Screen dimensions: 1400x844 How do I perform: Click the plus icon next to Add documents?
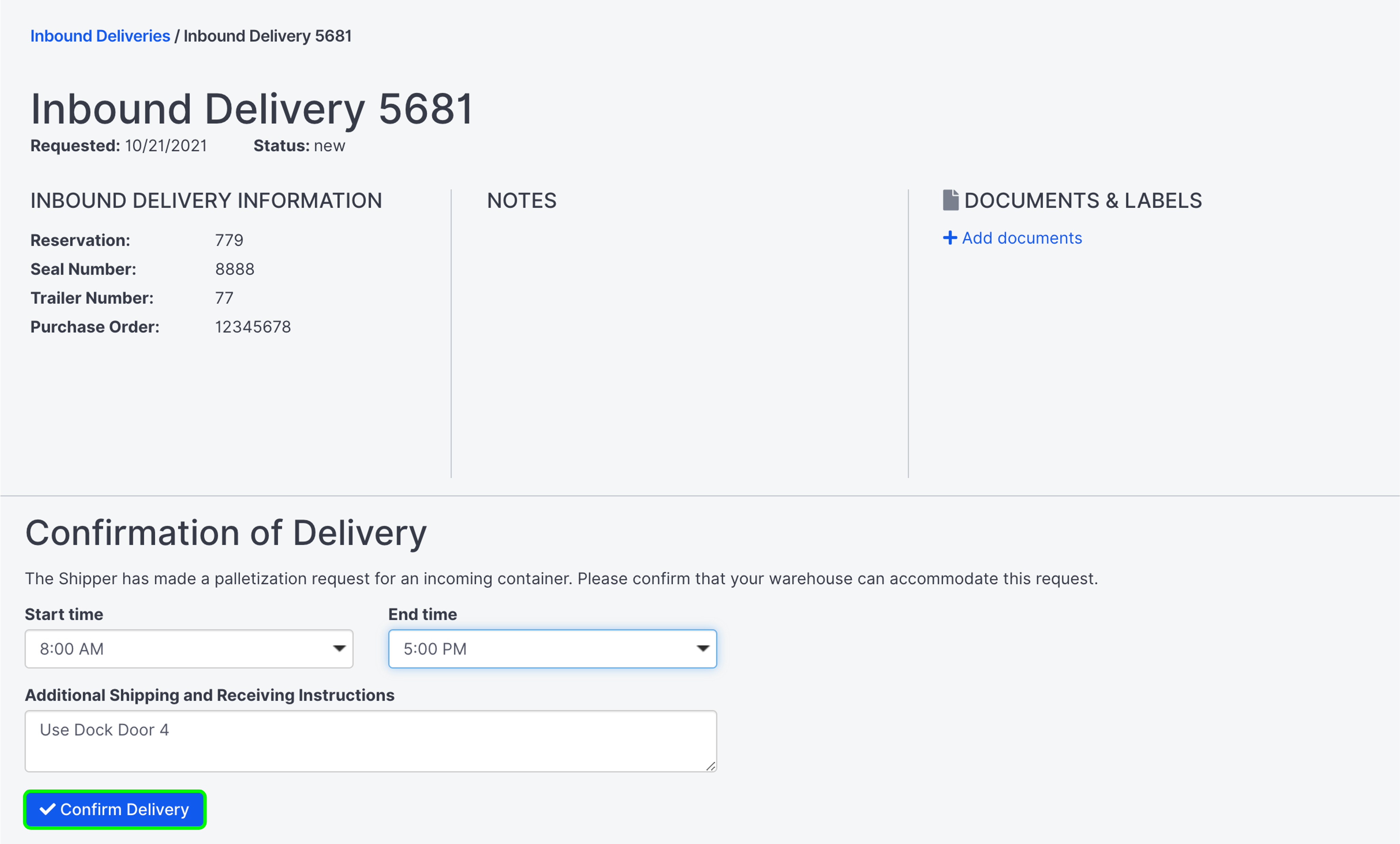click(951, 238)
